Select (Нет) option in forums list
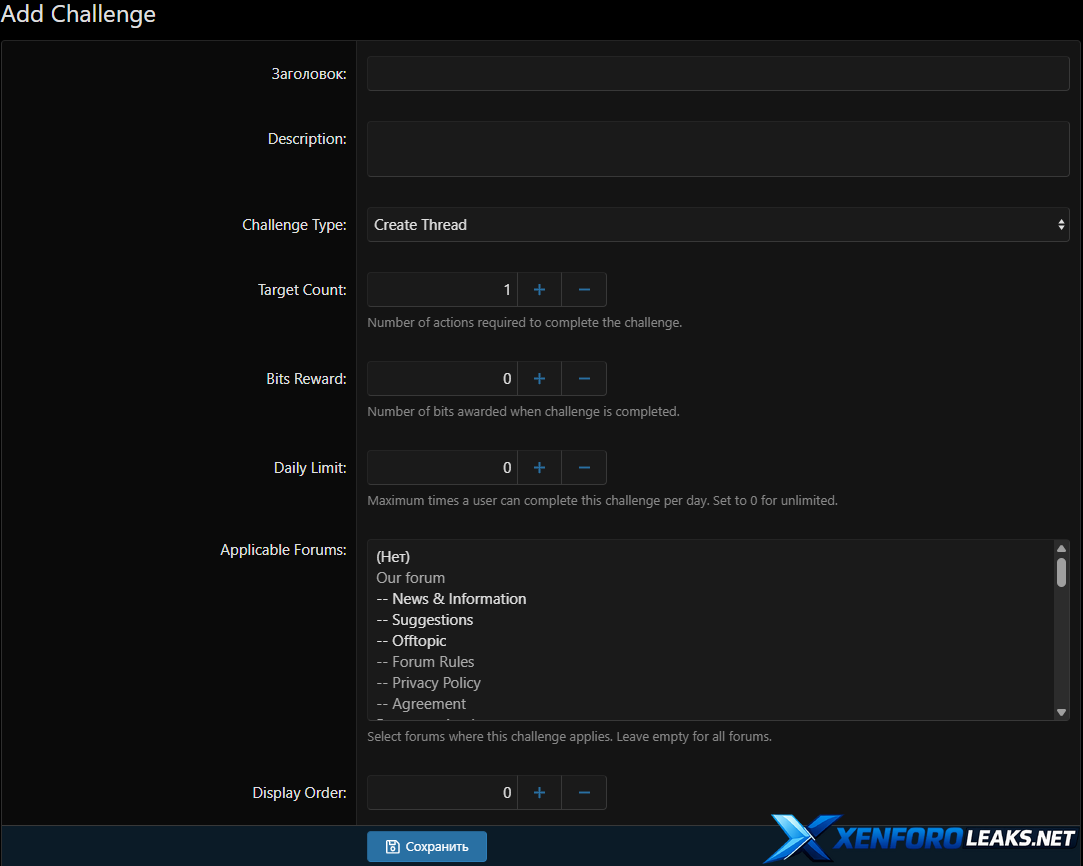1083x866 pixels. (x=394, y=557)
